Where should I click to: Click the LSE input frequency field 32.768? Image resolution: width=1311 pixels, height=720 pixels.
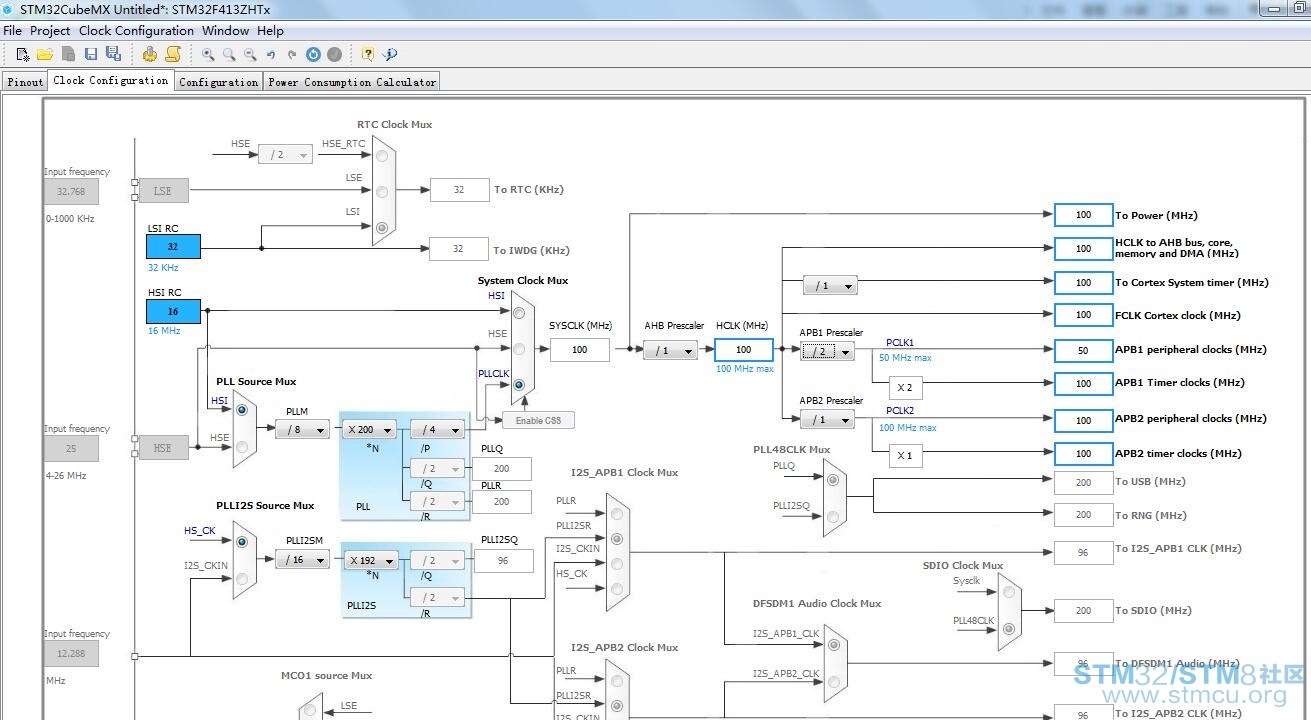click(71, 192)
